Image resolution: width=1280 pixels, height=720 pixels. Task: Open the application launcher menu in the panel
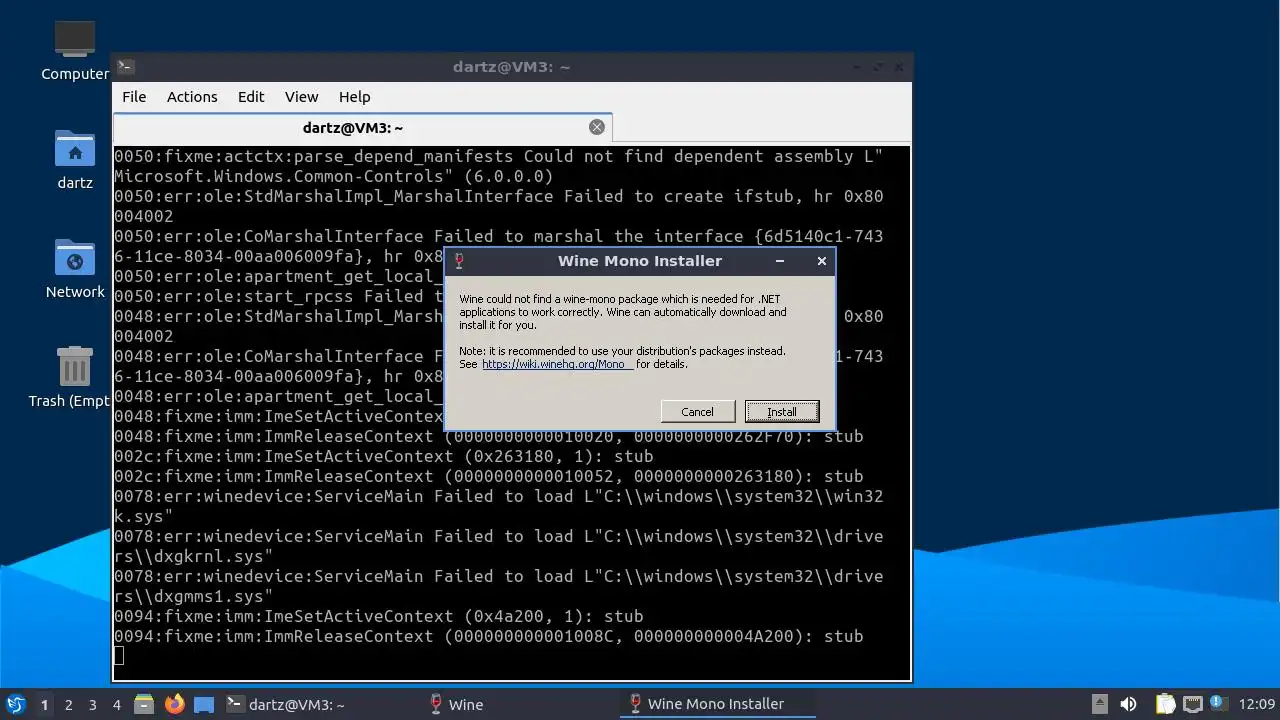(x=15, y=704)
